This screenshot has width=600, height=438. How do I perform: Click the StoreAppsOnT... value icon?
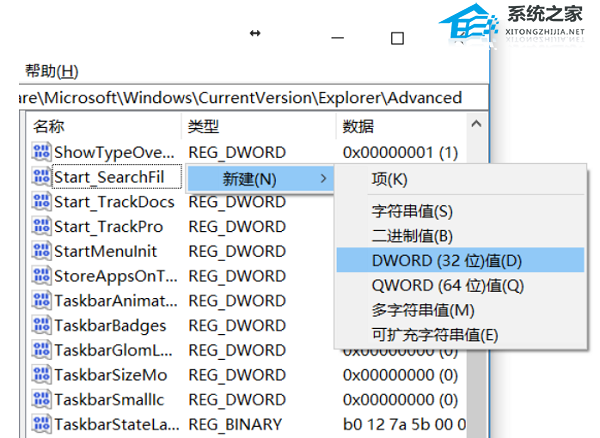41,276
